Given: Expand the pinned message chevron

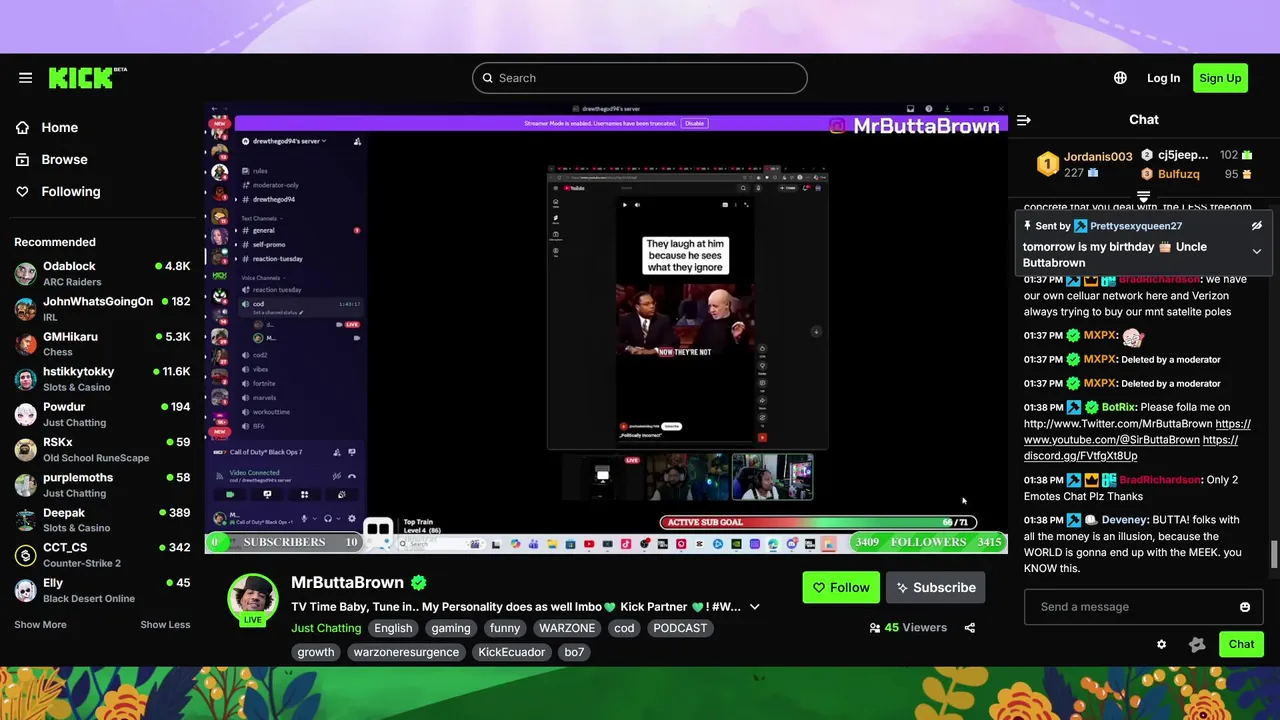Looking at the screenshot, I should pos(1257,251).
